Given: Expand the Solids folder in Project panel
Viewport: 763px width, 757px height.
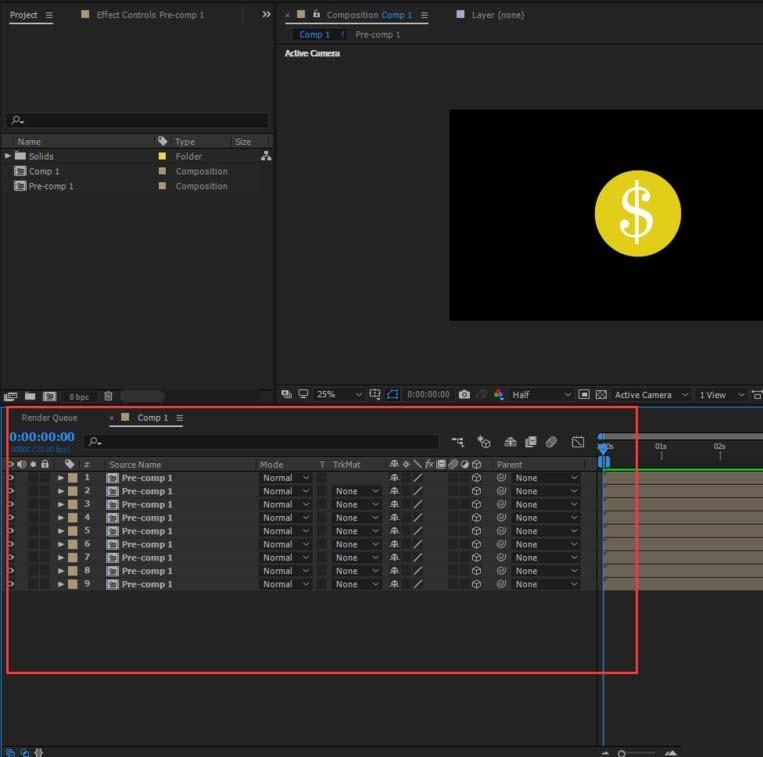Looking at the screenshot, I should [x=8, y=156].
